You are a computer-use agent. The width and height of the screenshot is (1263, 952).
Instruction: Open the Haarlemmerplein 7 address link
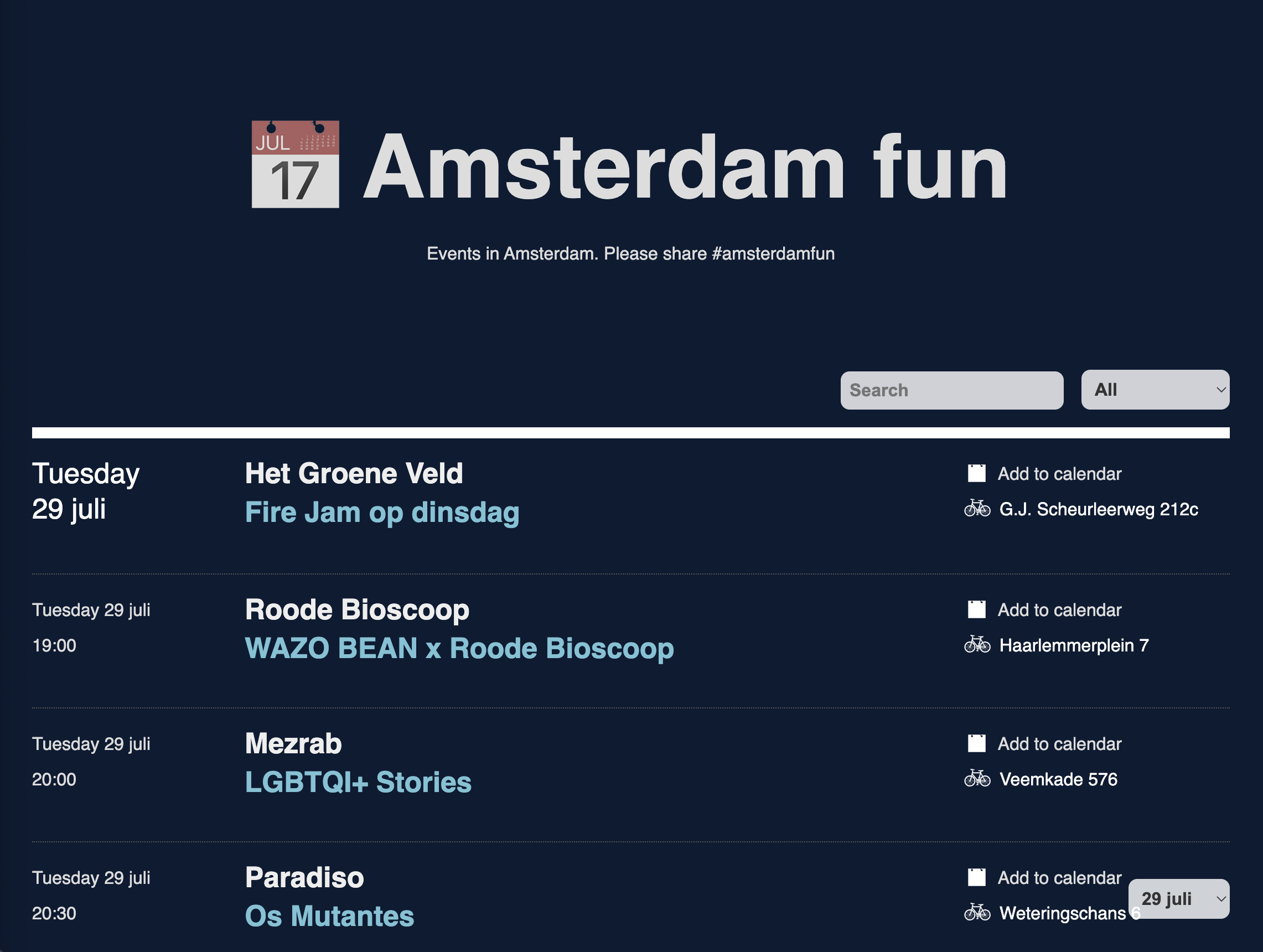pos(1073,645)
